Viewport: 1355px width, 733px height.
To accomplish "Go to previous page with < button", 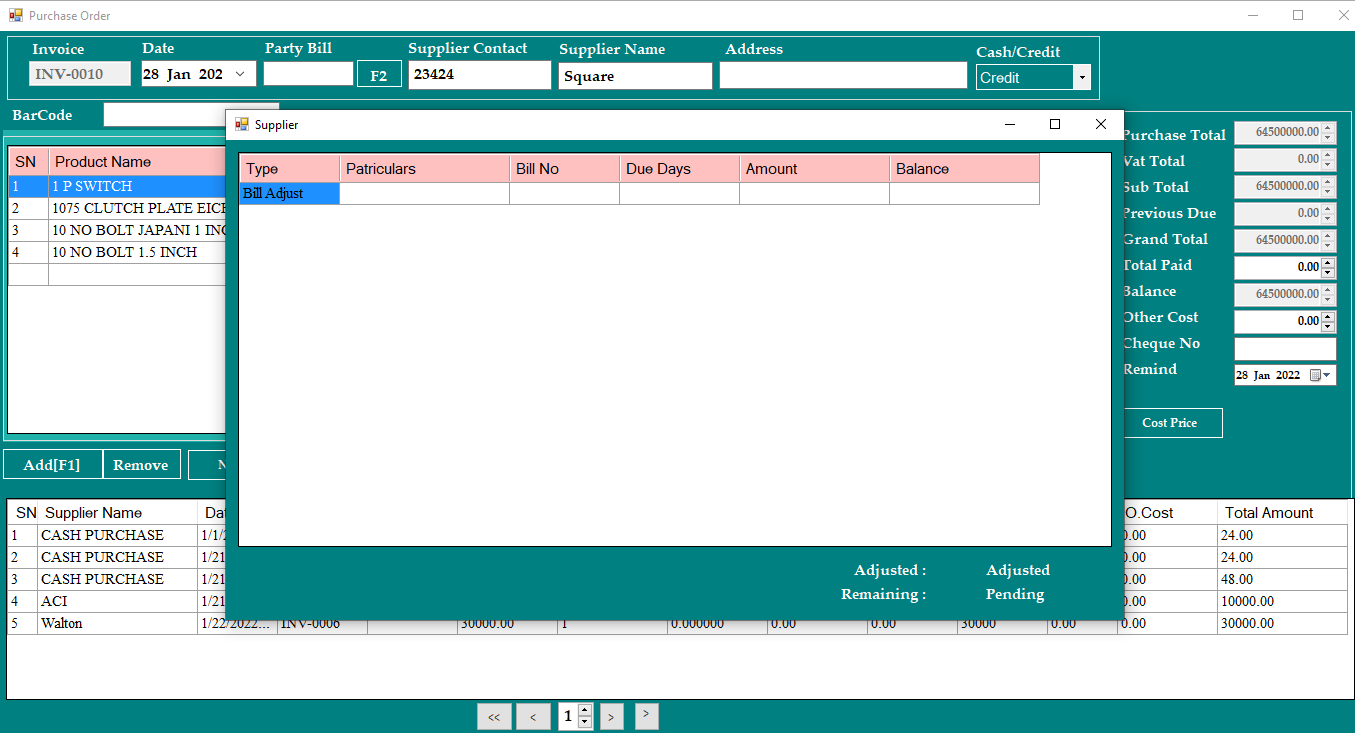I will 533,717.
